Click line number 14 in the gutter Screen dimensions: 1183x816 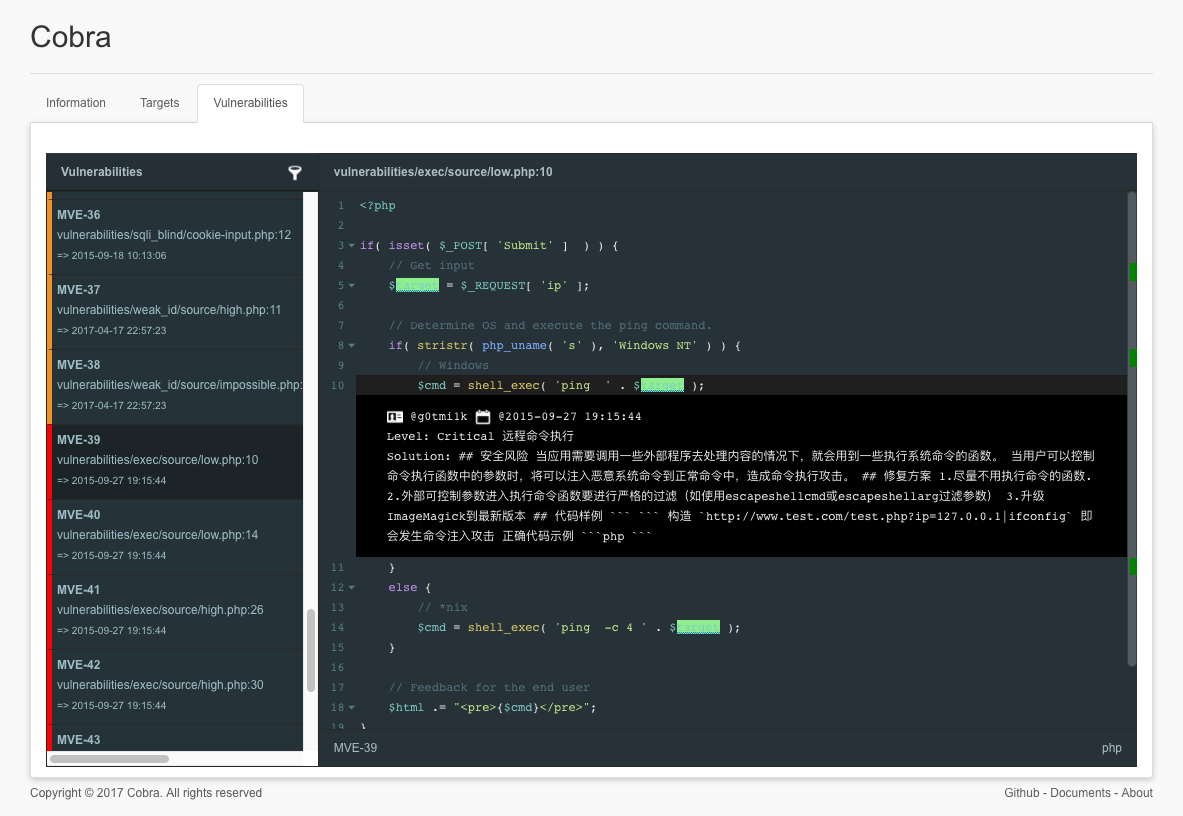[337, 627]
